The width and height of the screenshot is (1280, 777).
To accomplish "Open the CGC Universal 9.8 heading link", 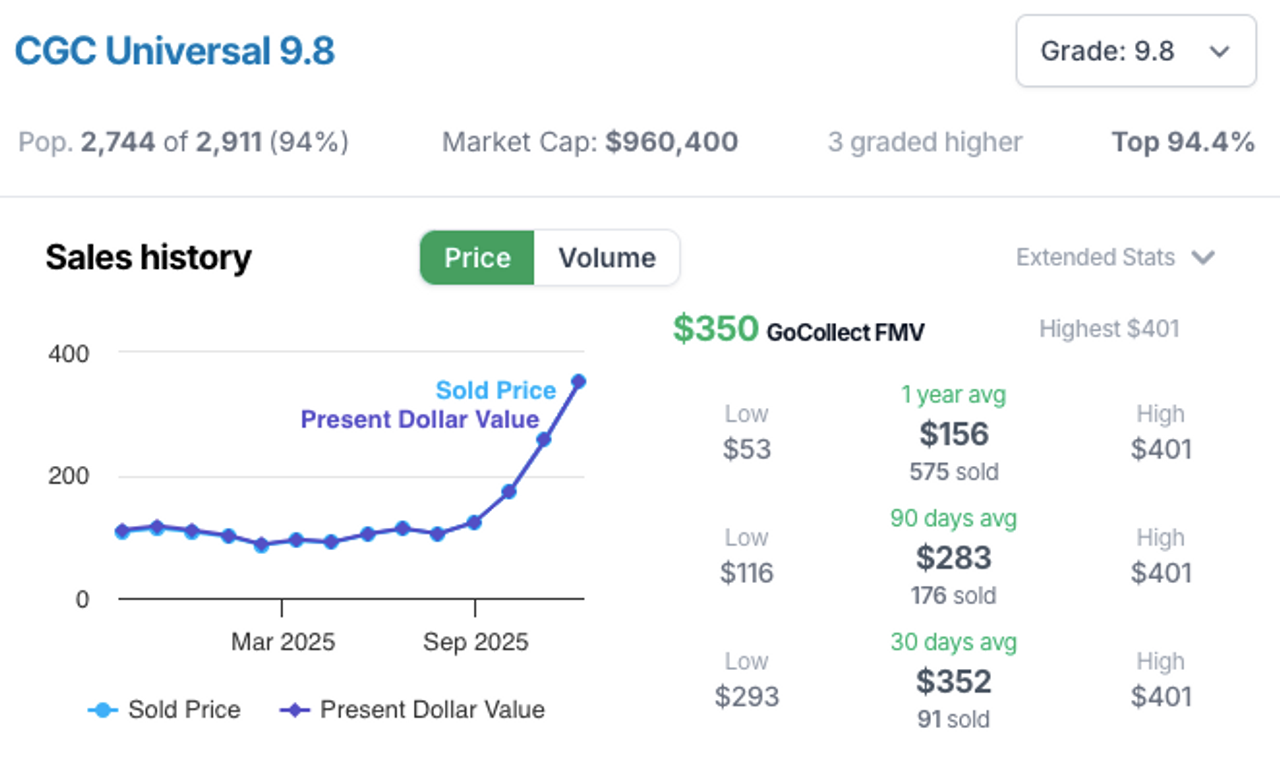I will click(x=175, y=51).
